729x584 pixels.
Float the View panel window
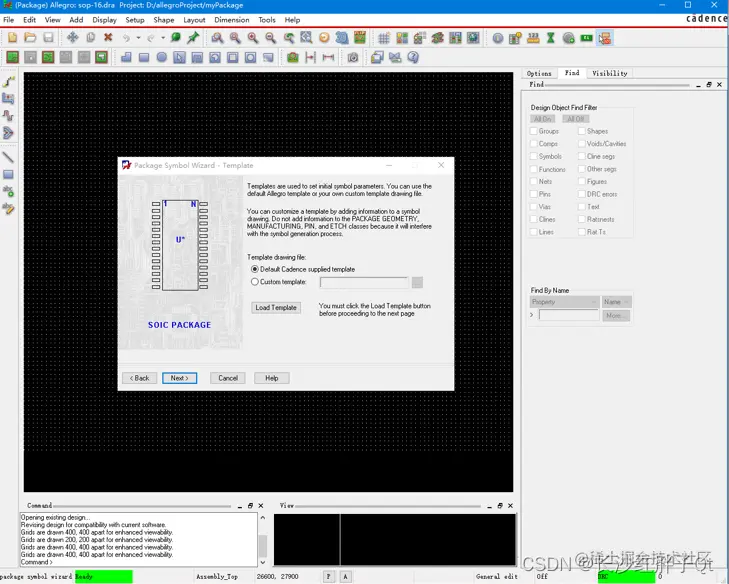click(500, 506)
